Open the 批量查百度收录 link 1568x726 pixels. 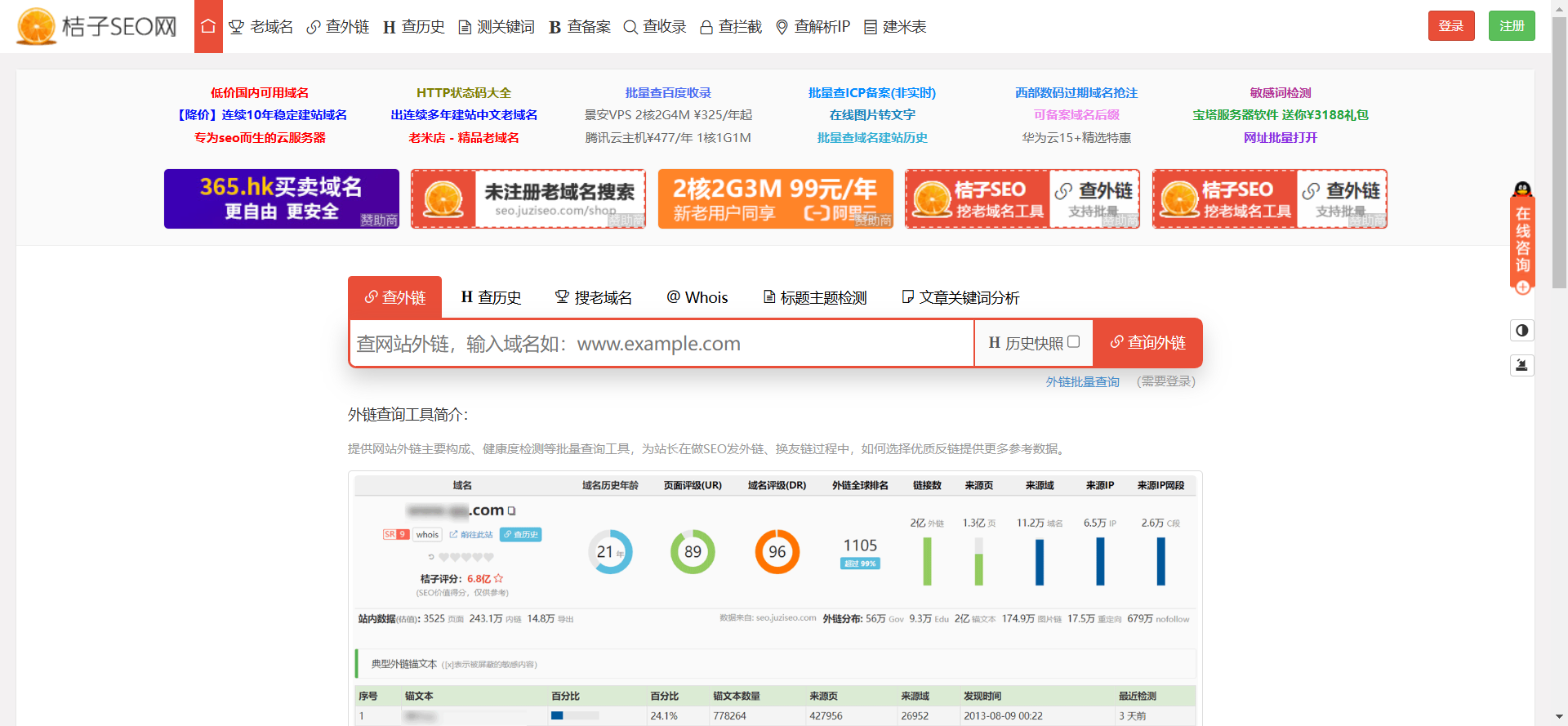coord(668,93)
